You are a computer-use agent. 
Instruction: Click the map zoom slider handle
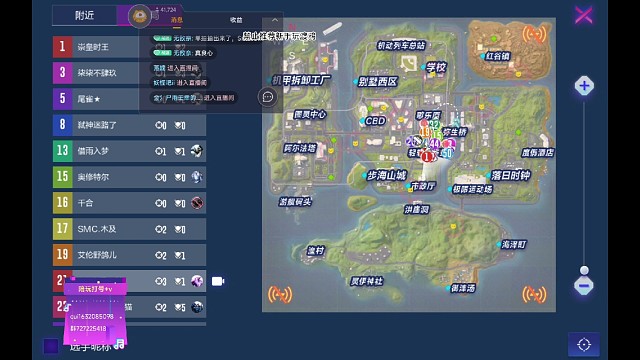click(x=584, y=270)
